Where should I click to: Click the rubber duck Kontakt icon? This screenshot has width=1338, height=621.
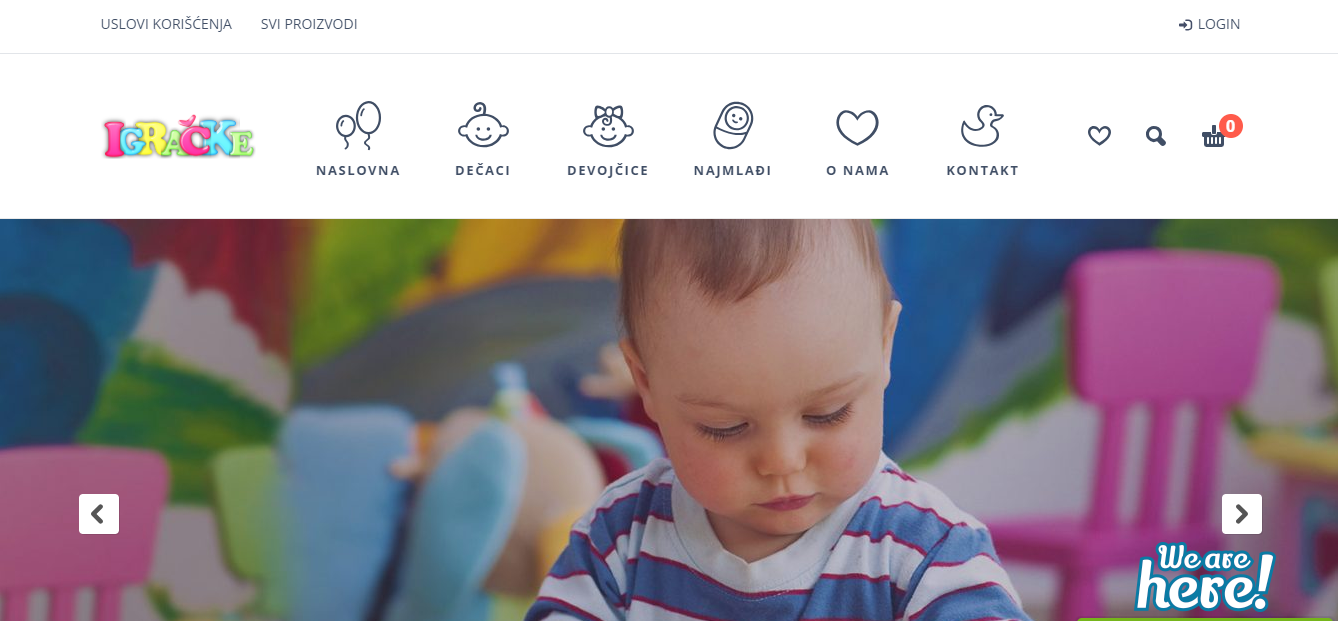coord(982,126)
